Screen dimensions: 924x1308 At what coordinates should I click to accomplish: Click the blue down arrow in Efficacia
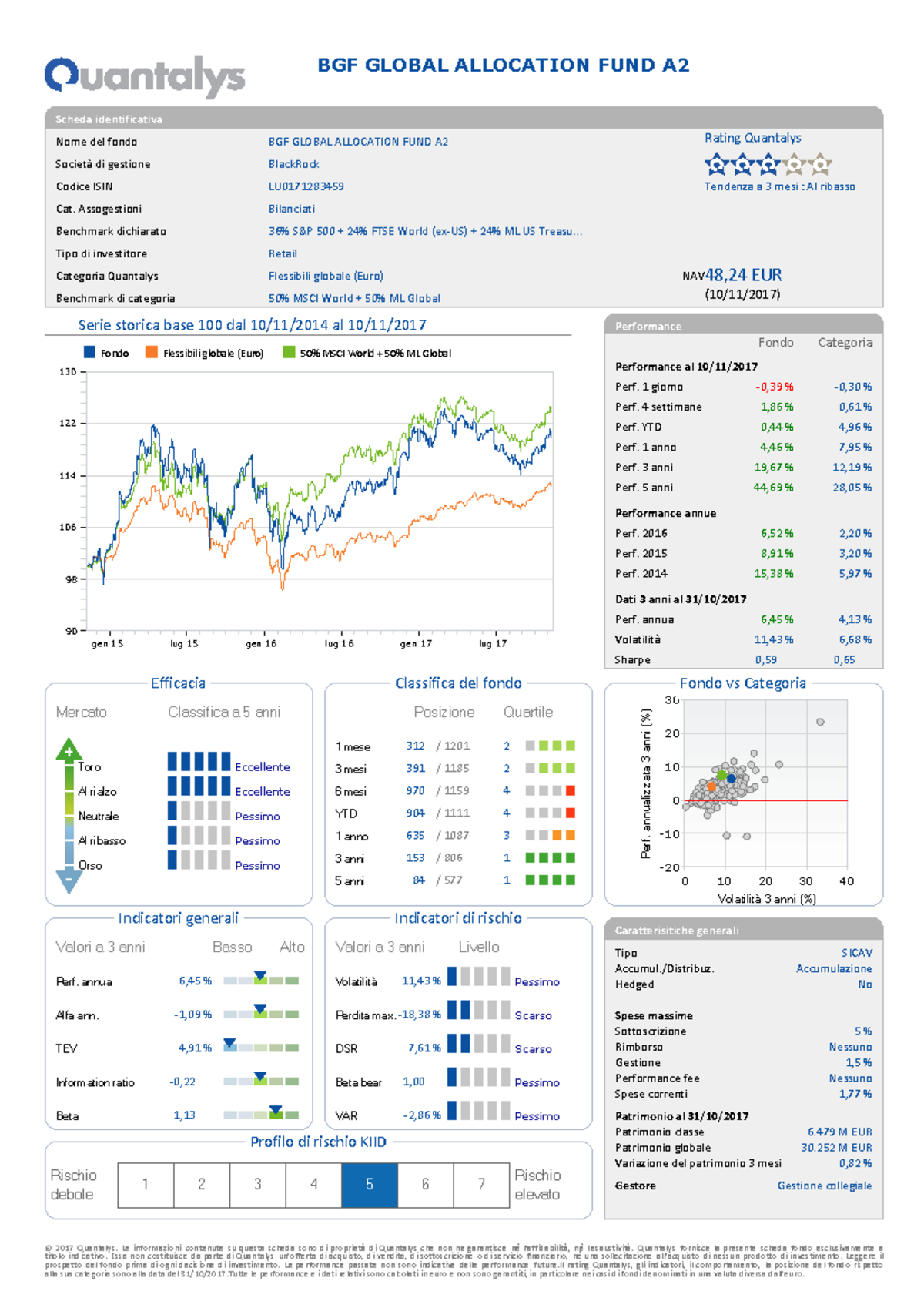pos(69,880)
